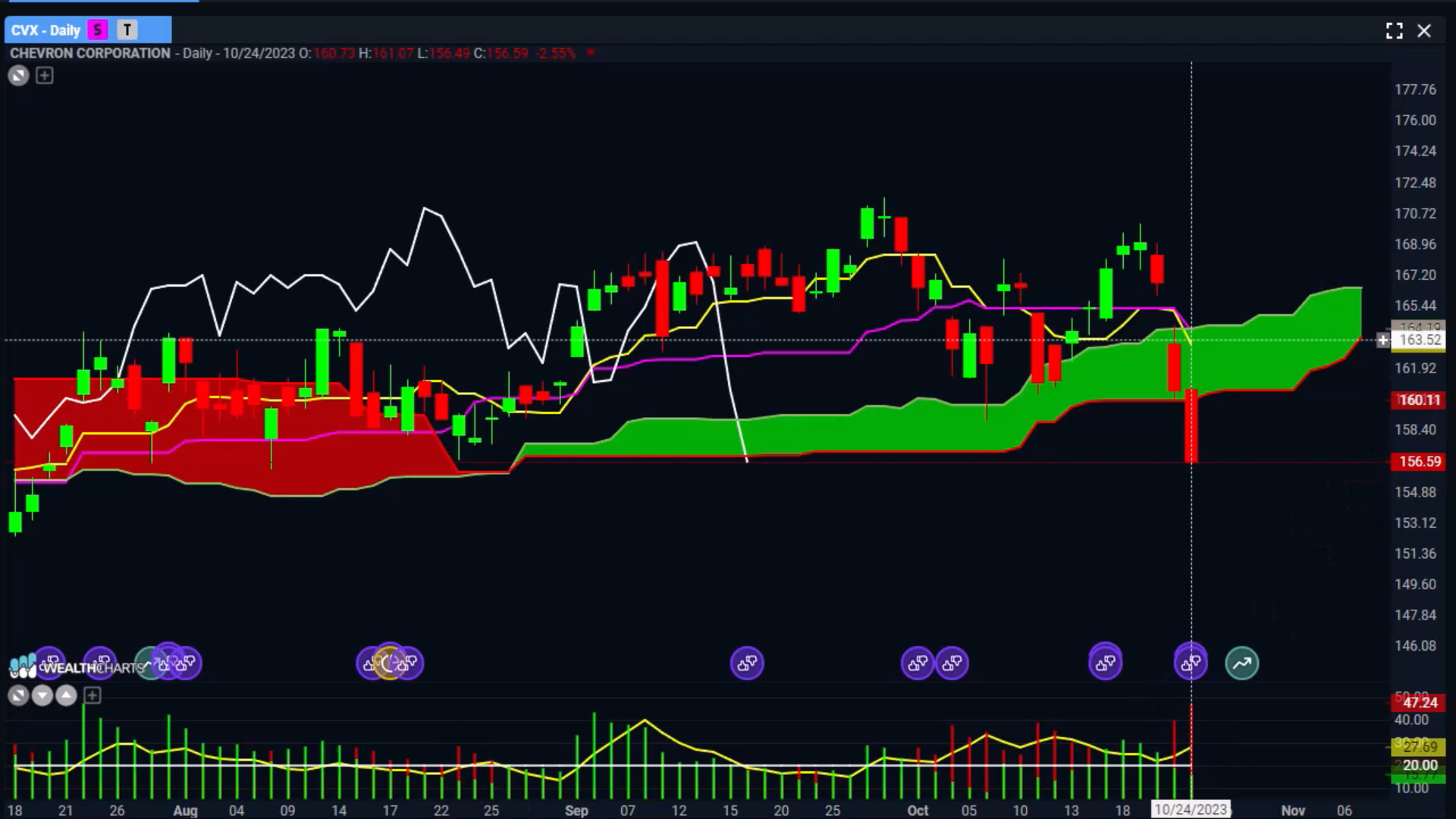Click the sentiment marker on the 10/24/2023 crosshair
This screenshot has height=819, width=1456.
(x=1191, y=664)
